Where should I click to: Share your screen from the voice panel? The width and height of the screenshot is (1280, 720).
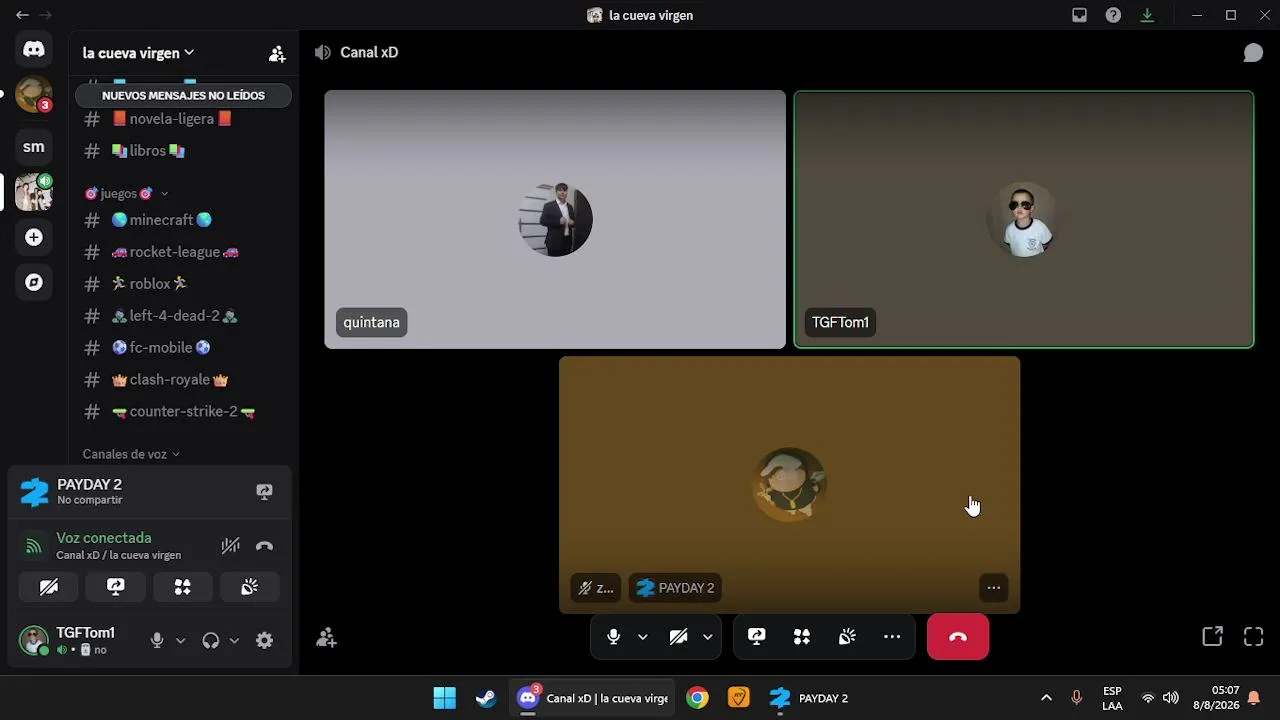click(x=116, y=587)
